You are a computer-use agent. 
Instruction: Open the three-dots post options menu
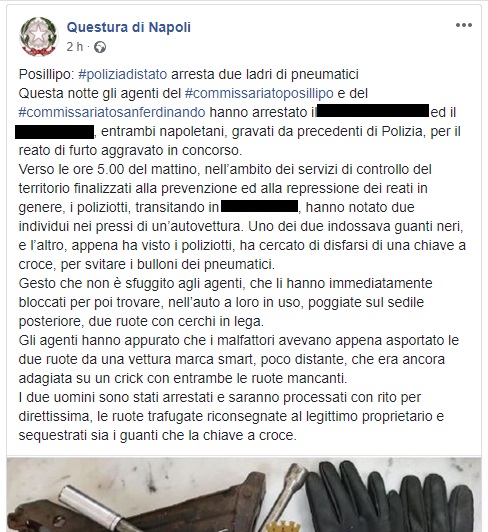pyautogui.click(x=464, y=25)
